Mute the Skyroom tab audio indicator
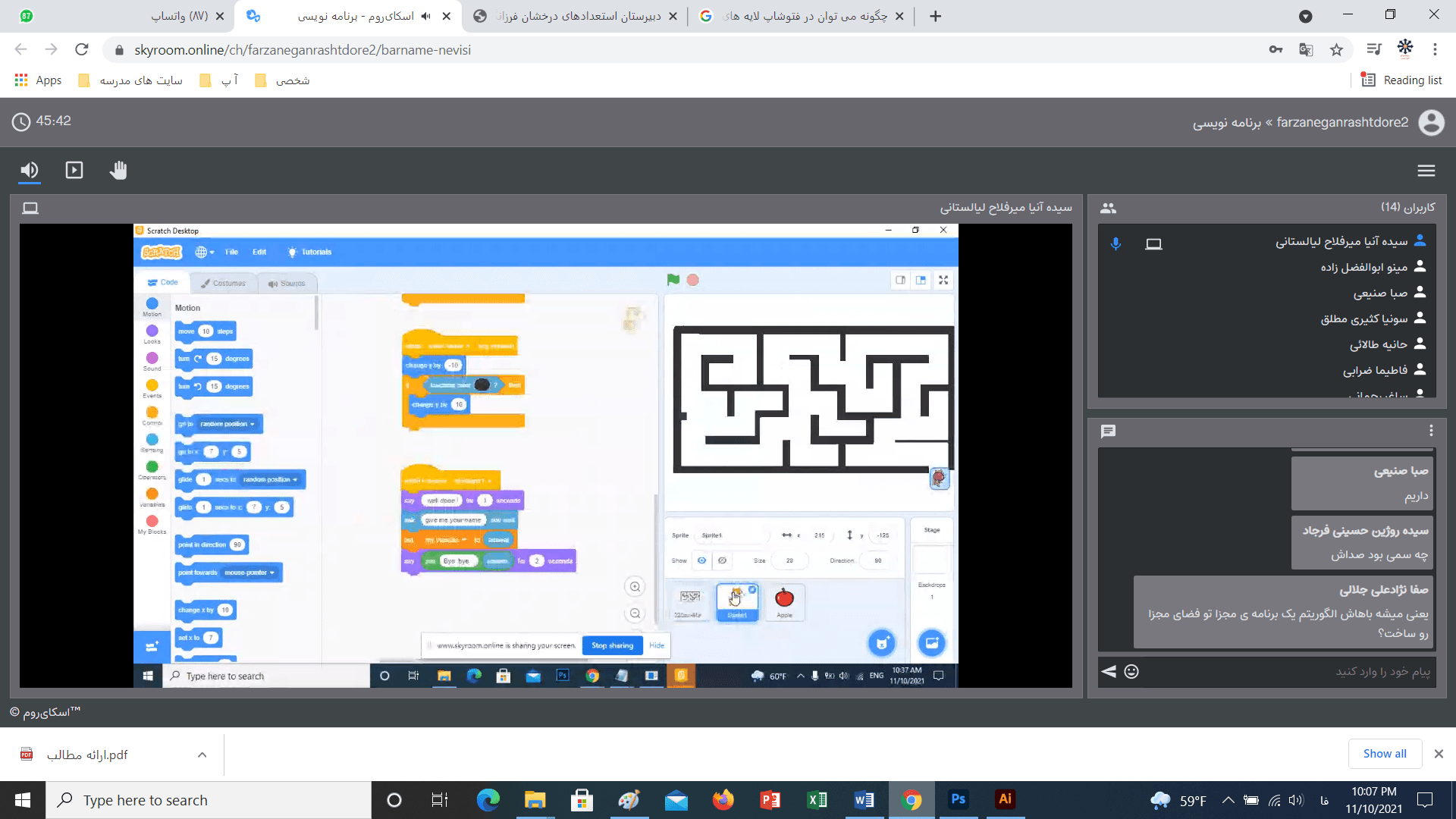Image resolution: width=1456 pixels, height=819 pixels. pyautogui.click(x=426, y=16)
